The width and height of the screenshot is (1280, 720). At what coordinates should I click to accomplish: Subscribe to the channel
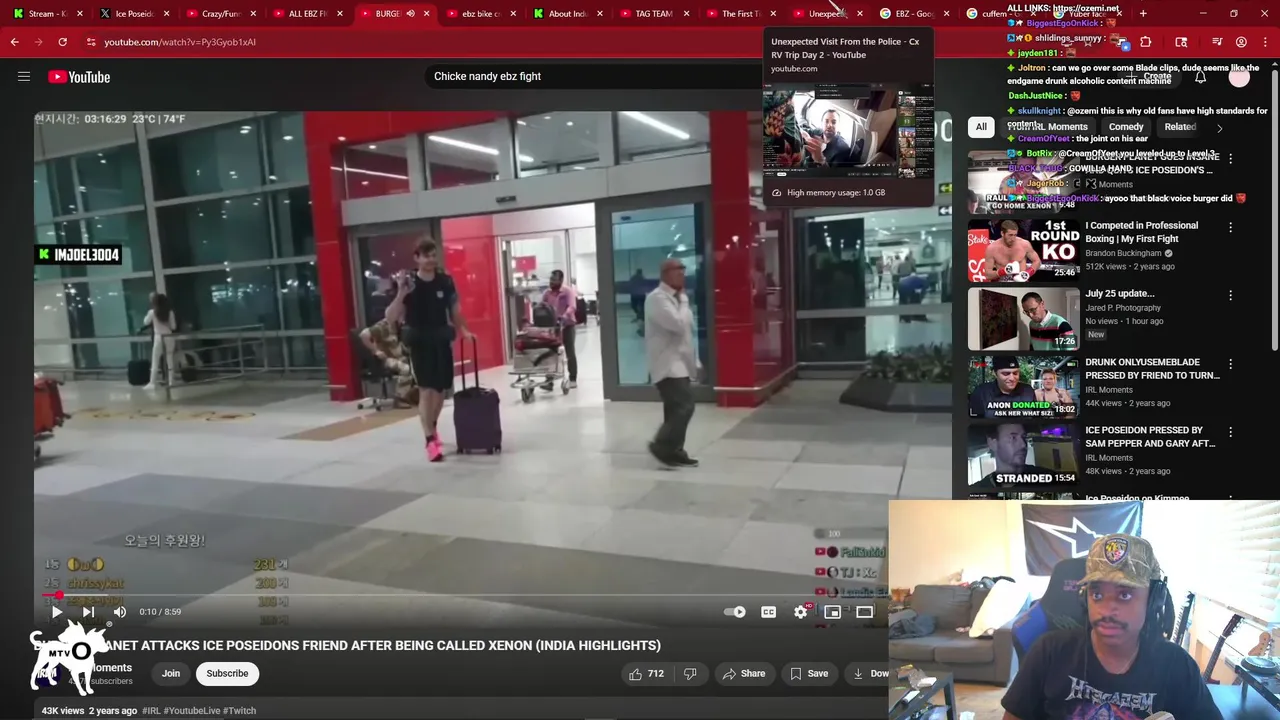[227, 674]
